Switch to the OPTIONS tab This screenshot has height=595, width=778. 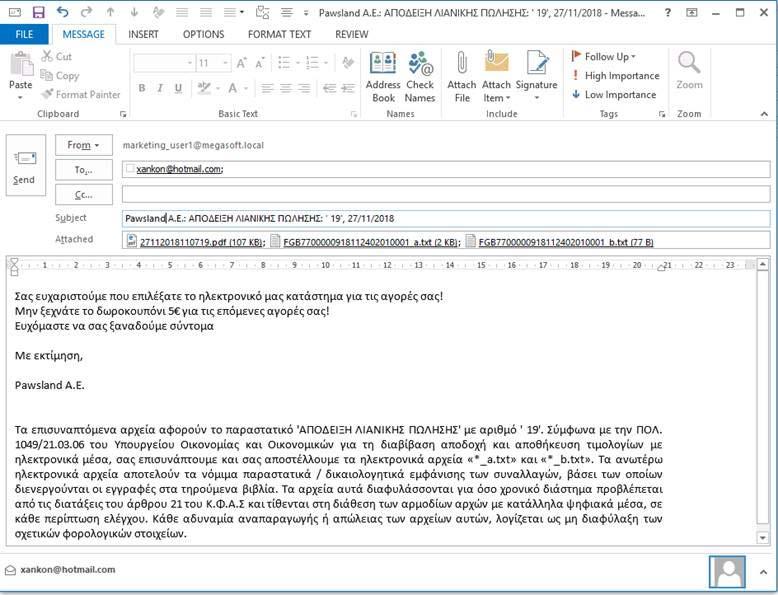(203, 34)
